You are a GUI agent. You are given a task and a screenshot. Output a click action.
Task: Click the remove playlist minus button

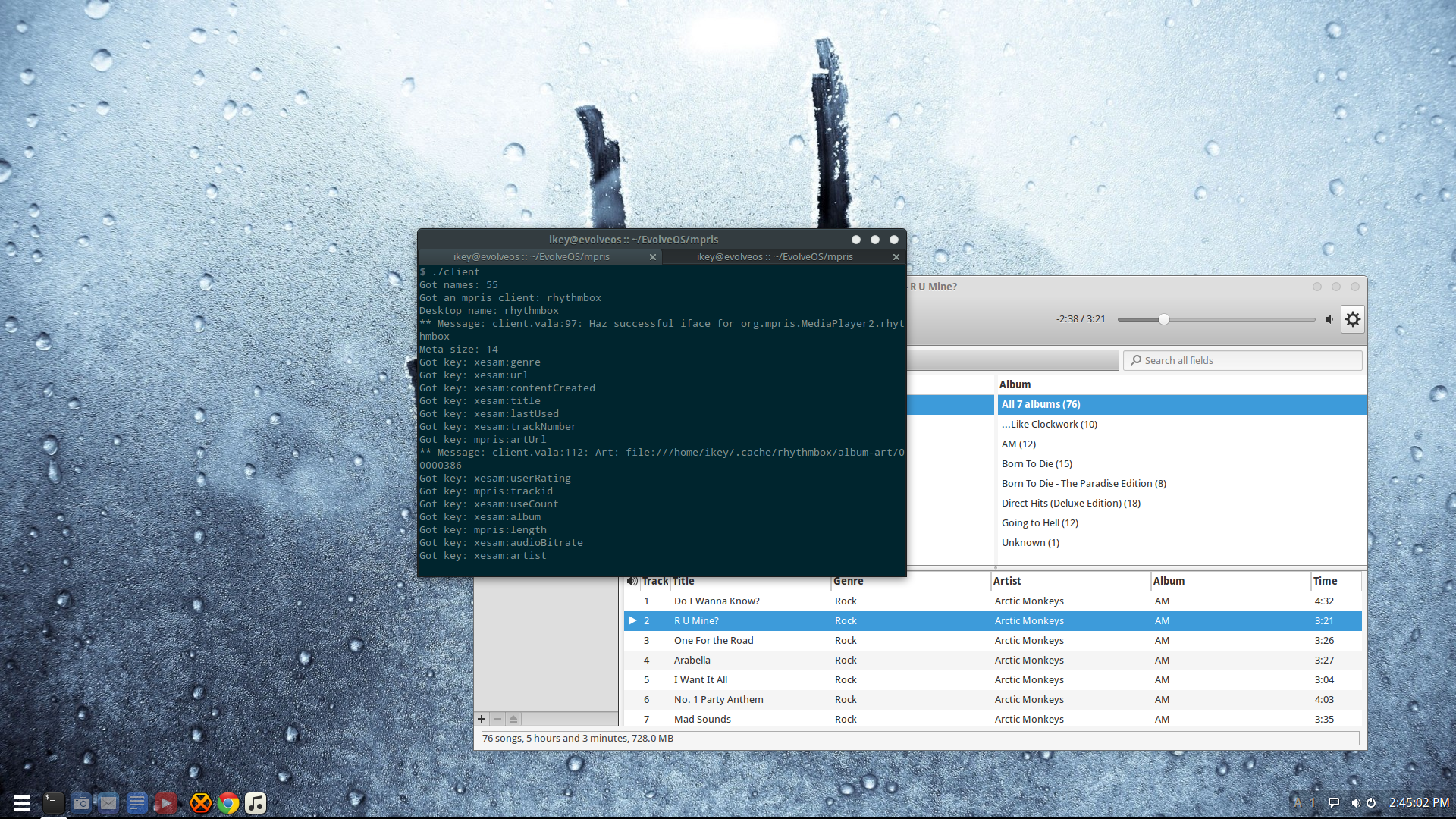497,719
